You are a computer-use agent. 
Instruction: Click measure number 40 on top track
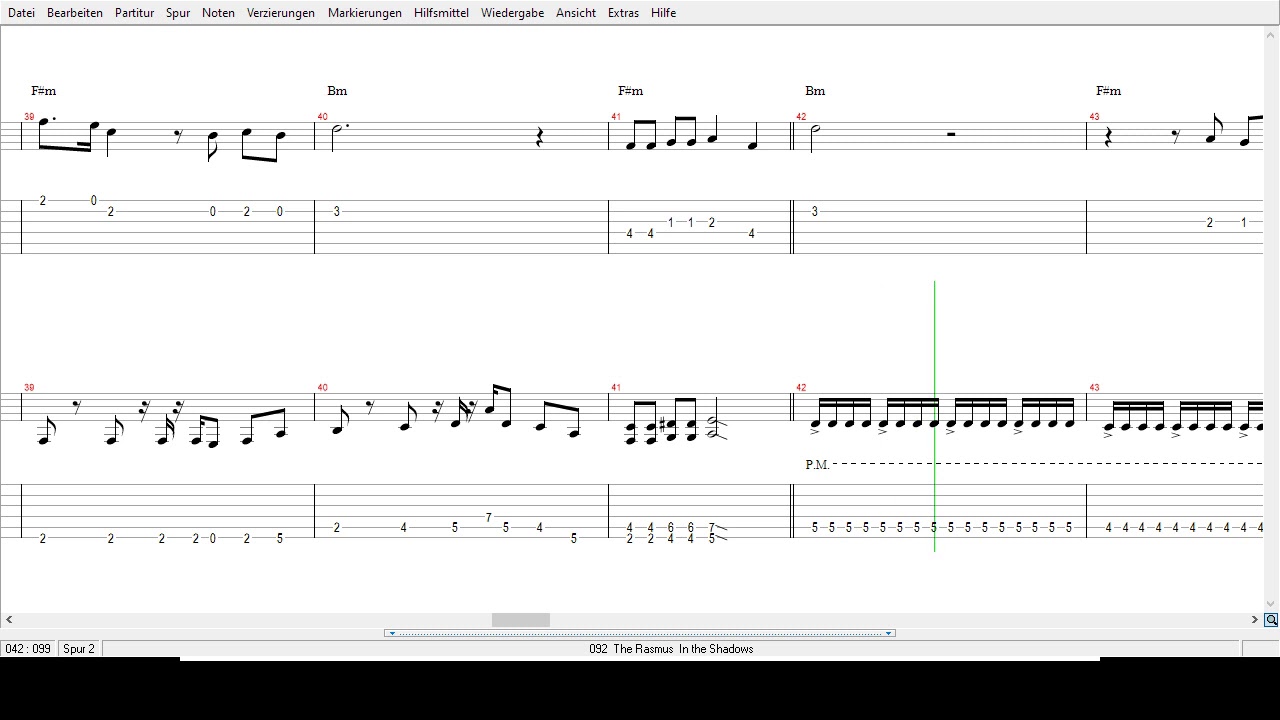(322, 117)
